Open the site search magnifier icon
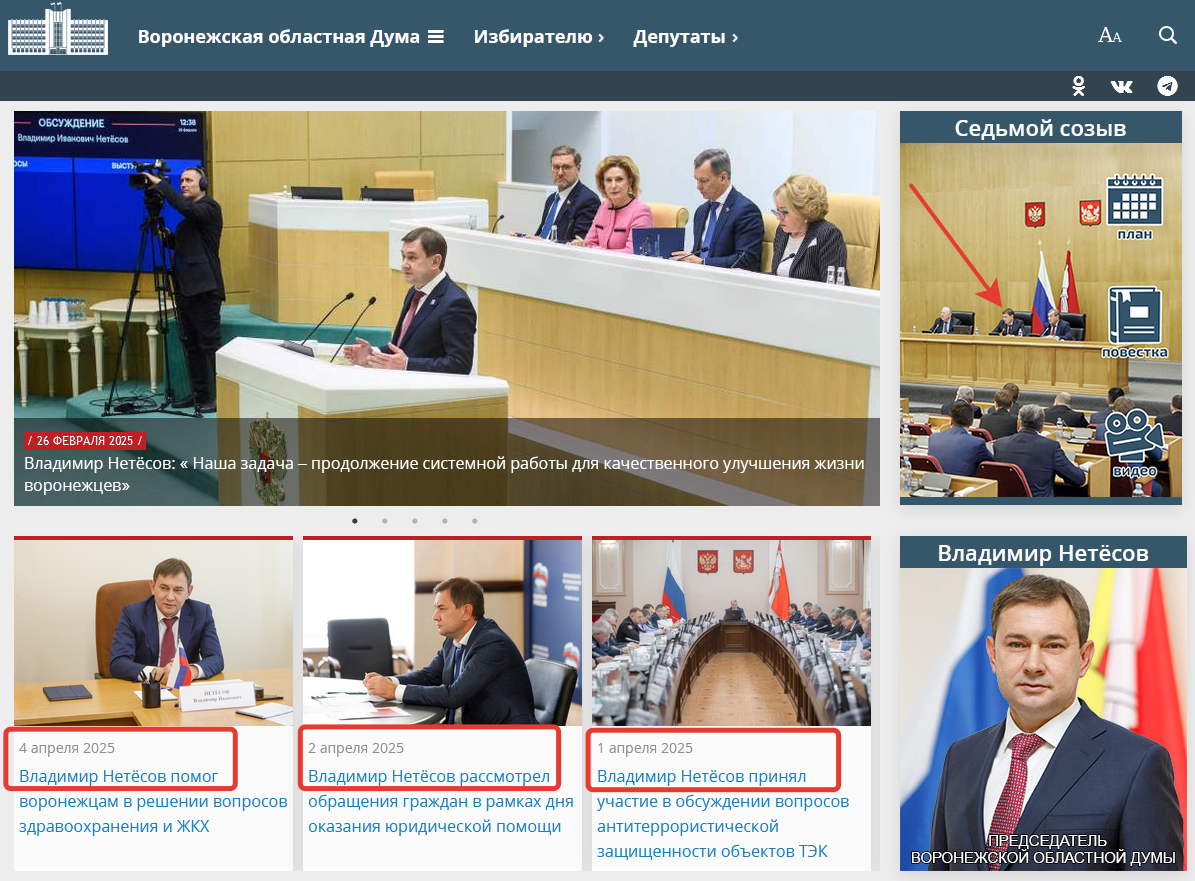1195x881 pixels. [x=1168, y=36]
